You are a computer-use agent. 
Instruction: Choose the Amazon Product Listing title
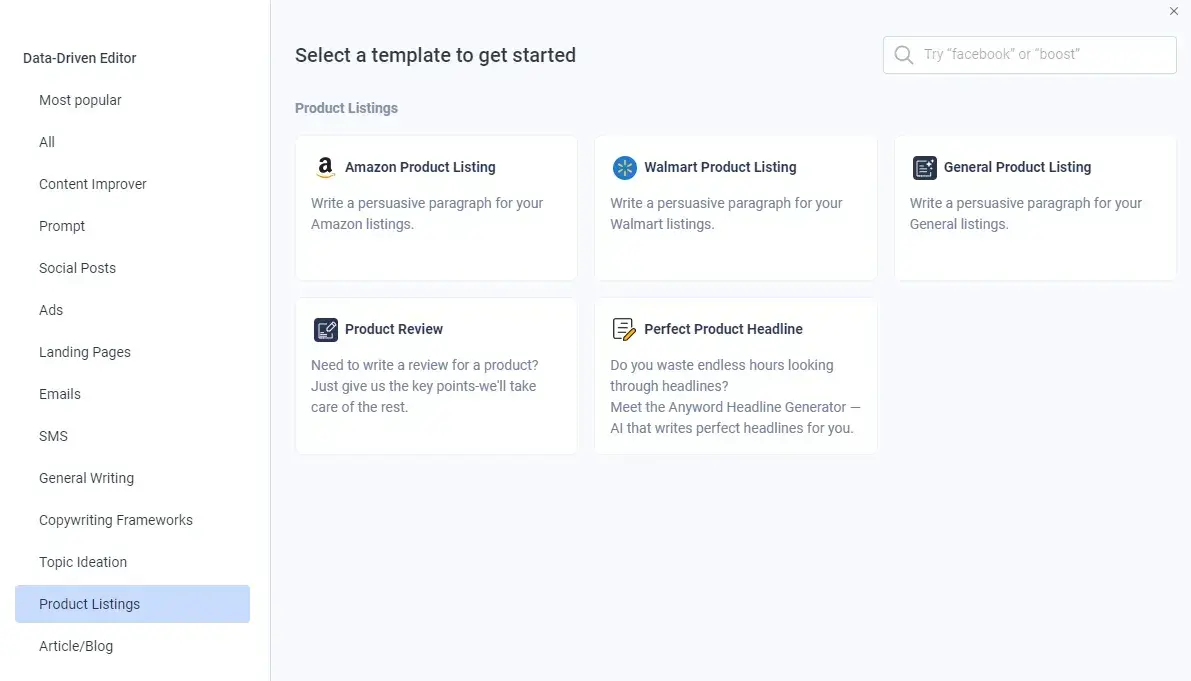pos(420,167)
